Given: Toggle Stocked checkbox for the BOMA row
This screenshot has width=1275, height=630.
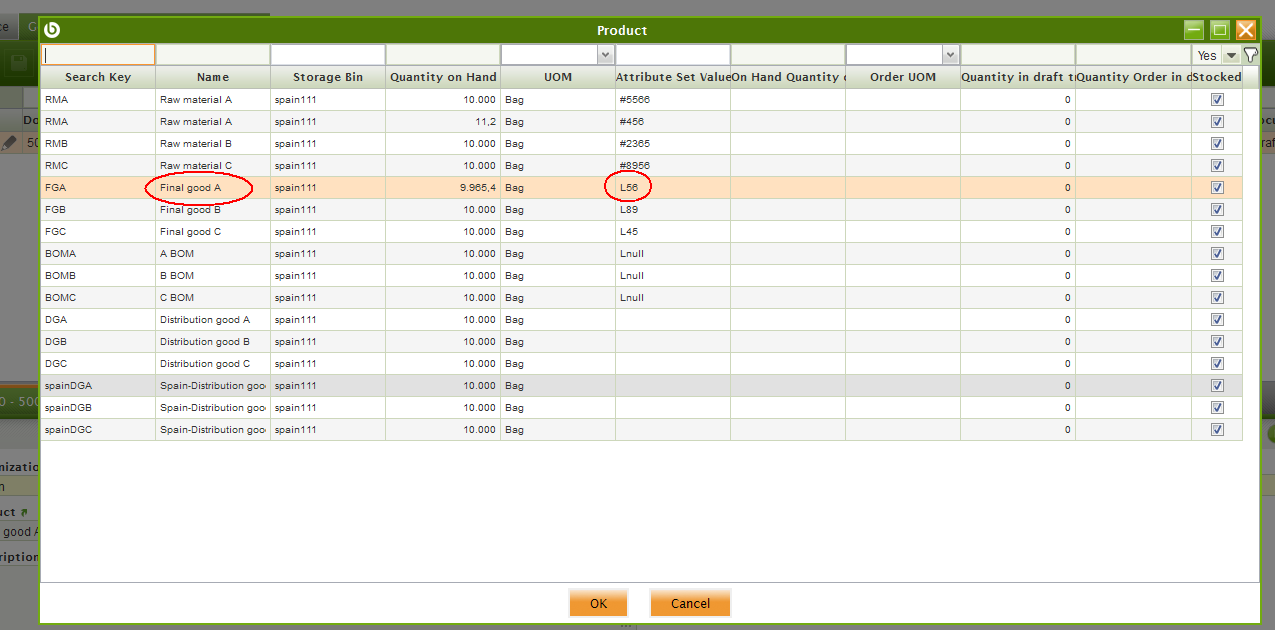Looking at the screenshot, I should (1217, 254).
